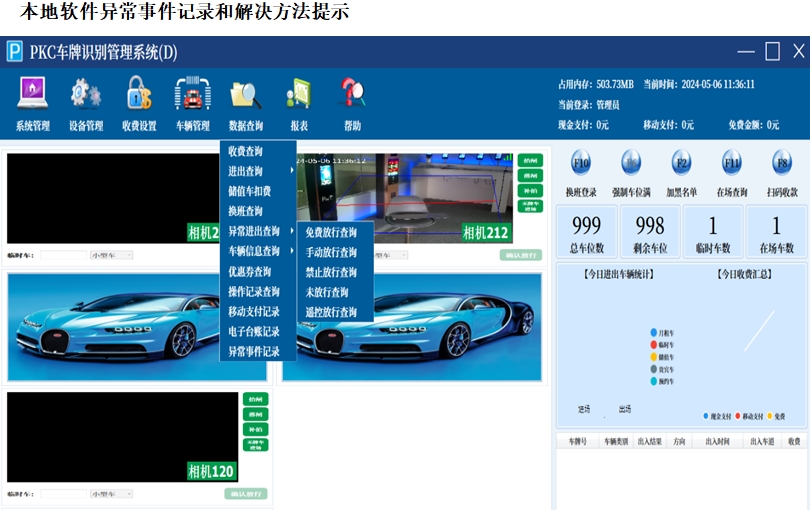Click red 临时车 legend dot

click(653, 345)
